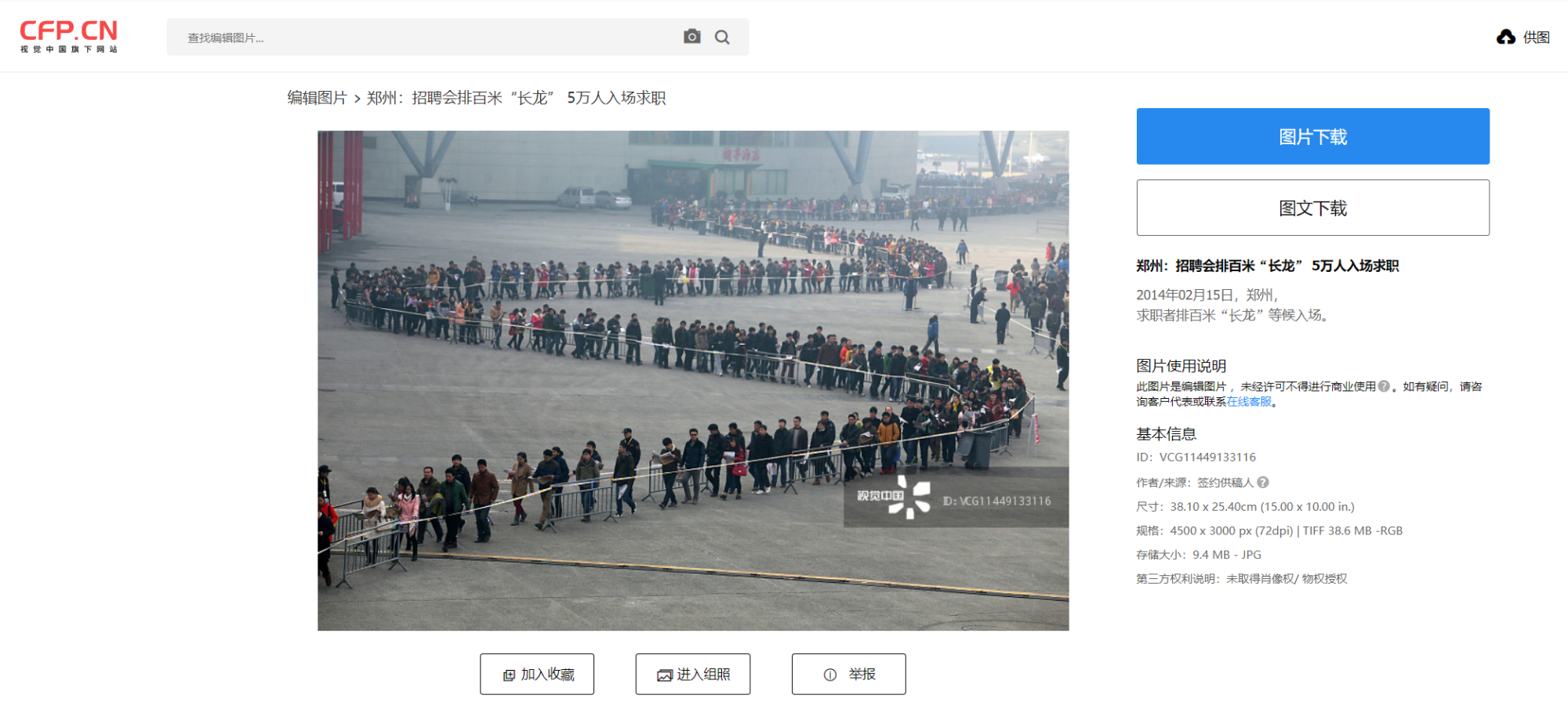
Task: Click the 进入组照 picture icon
Action: pos(665,675)
